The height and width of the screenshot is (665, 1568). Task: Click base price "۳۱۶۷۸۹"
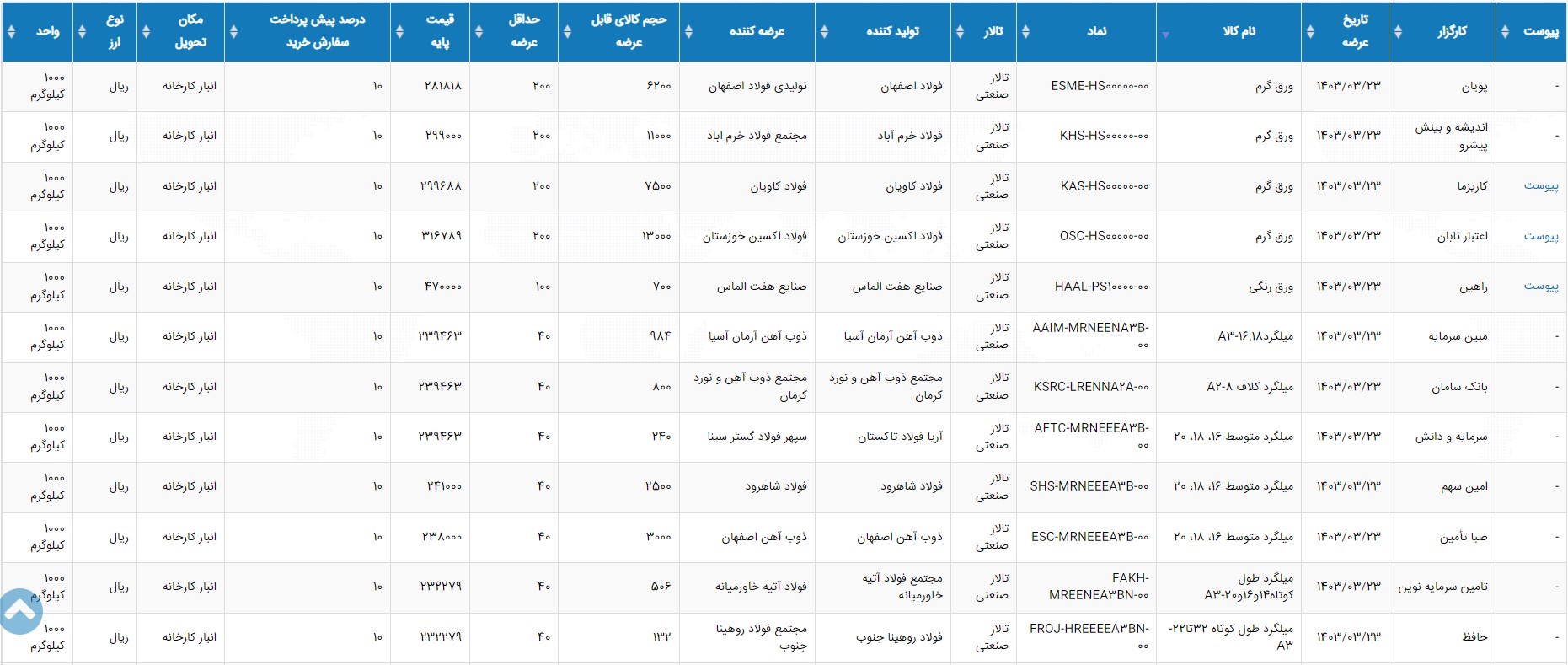coord(442,236)
